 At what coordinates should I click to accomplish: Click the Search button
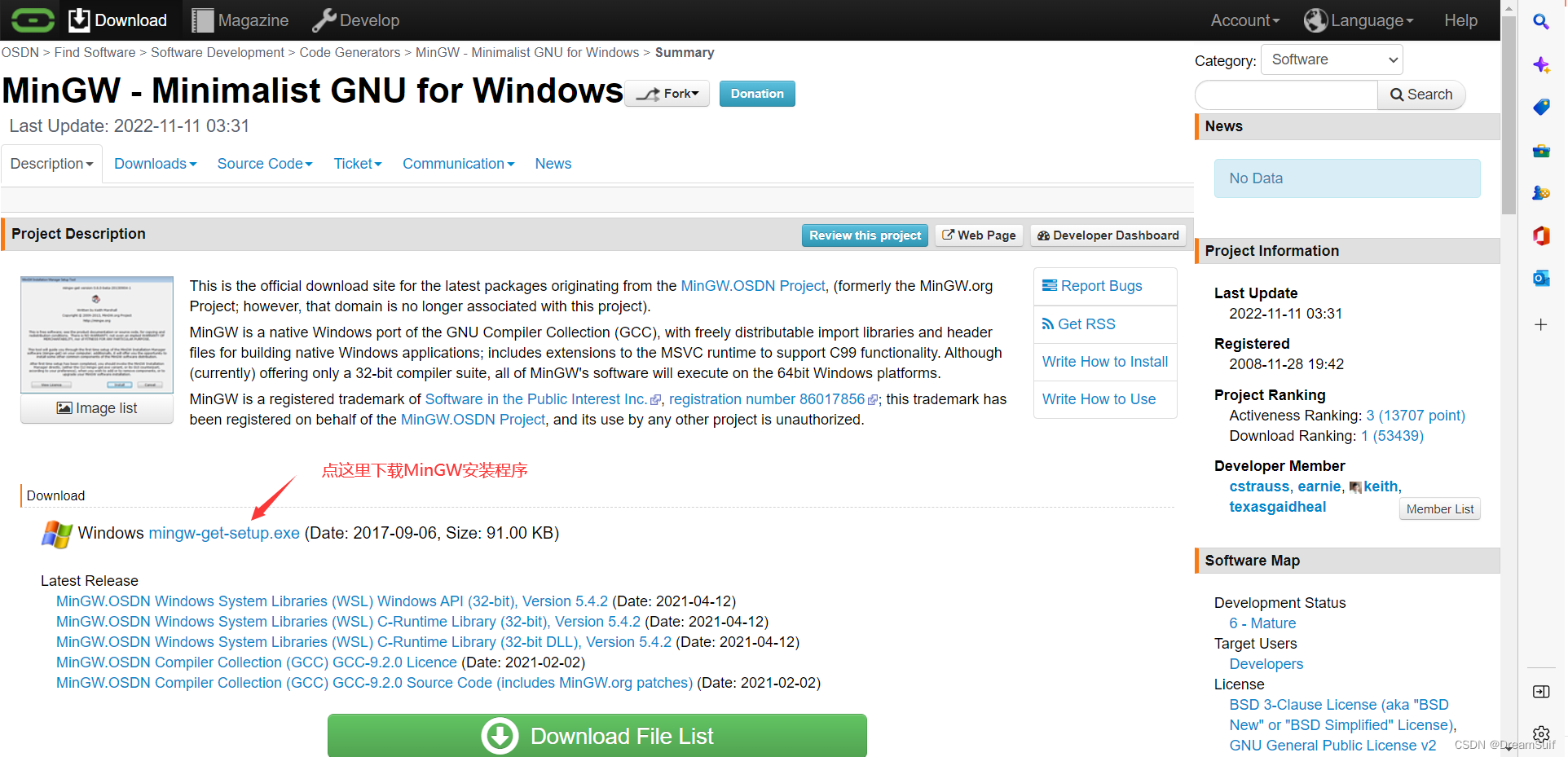(x=1421, y=95)
